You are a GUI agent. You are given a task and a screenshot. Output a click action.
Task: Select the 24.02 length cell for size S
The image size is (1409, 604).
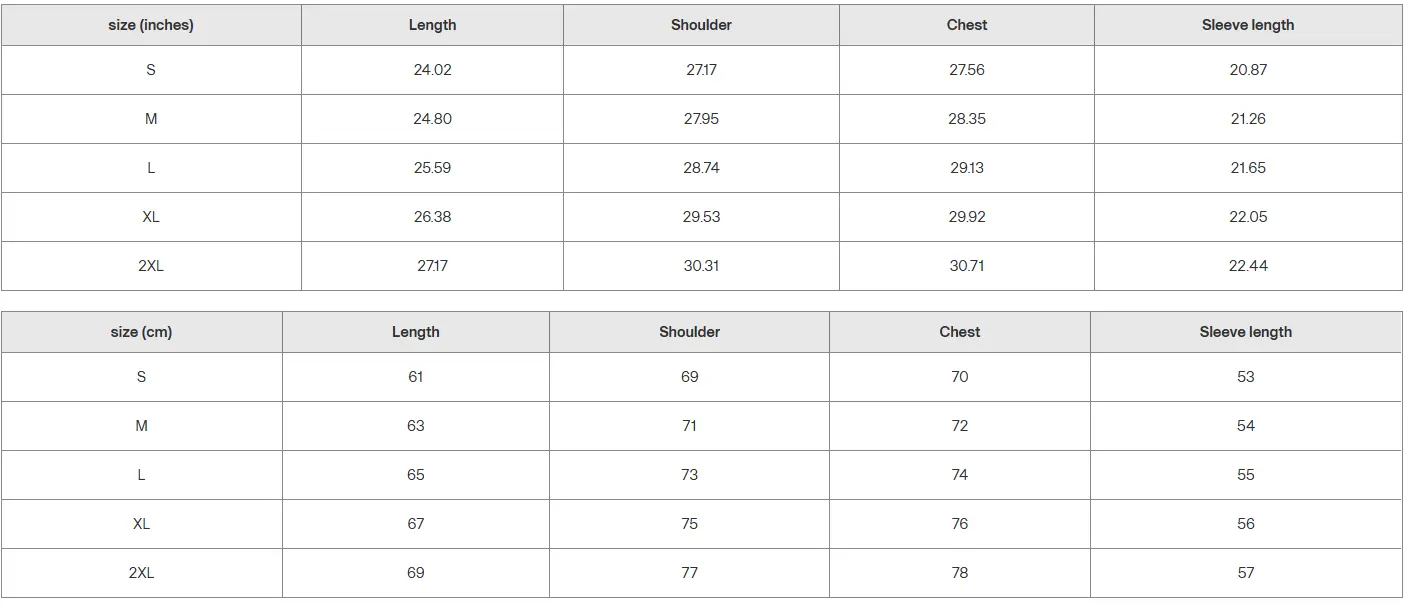pyautogui.click(x=432, y=70)
